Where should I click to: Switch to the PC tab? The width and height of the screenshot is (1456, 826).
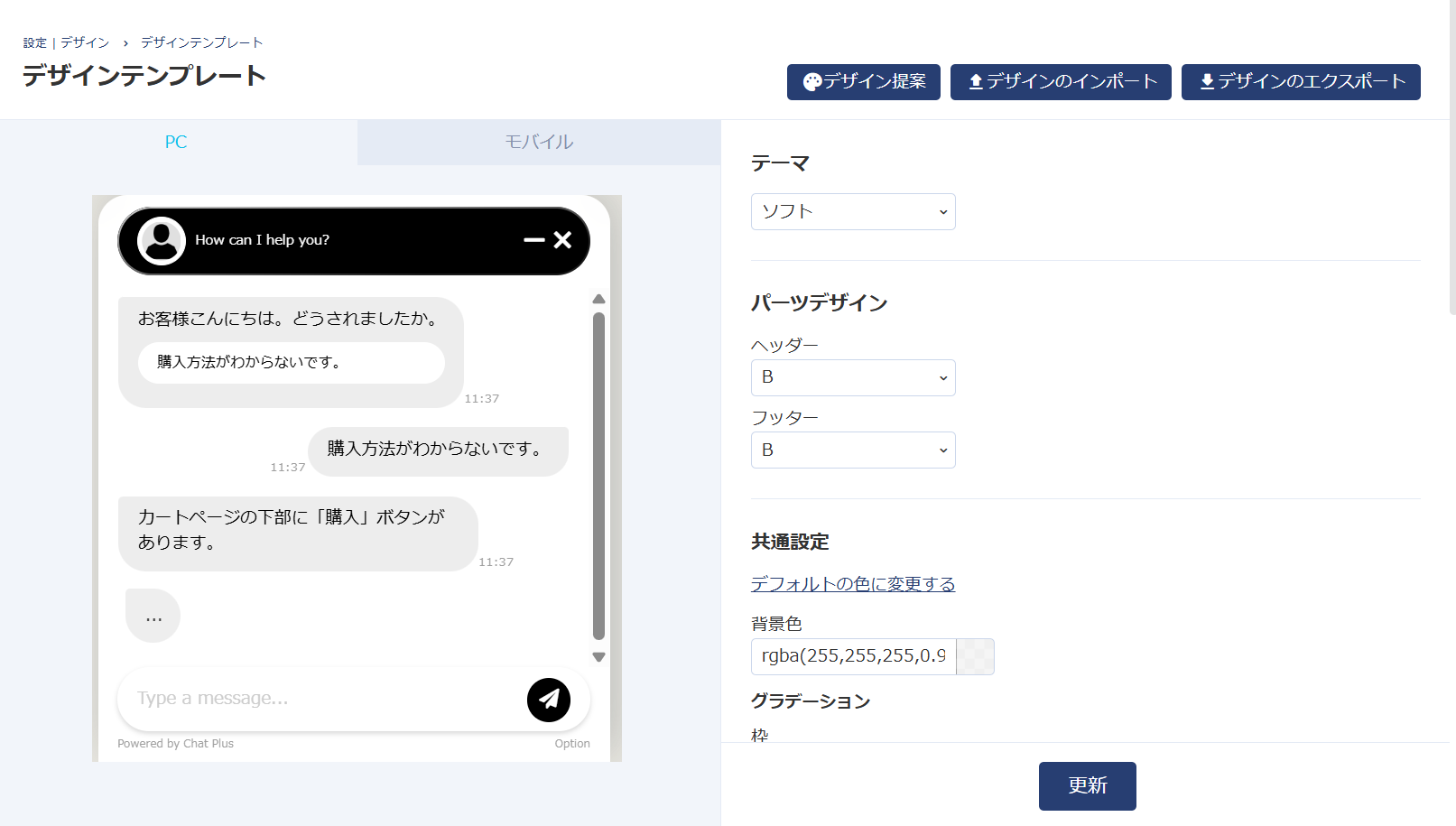(x=179, y=143)
